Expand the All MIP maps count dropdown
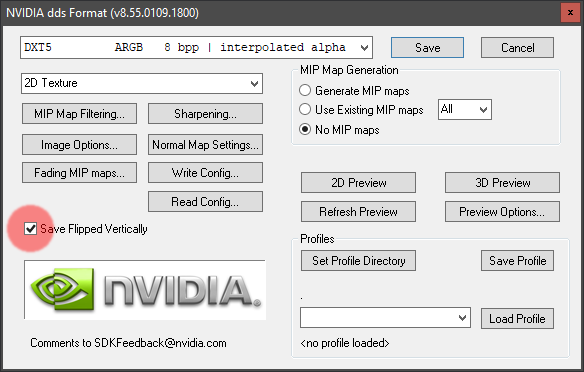Viewport: 584px width, 372px height. (x=465, y=109)
